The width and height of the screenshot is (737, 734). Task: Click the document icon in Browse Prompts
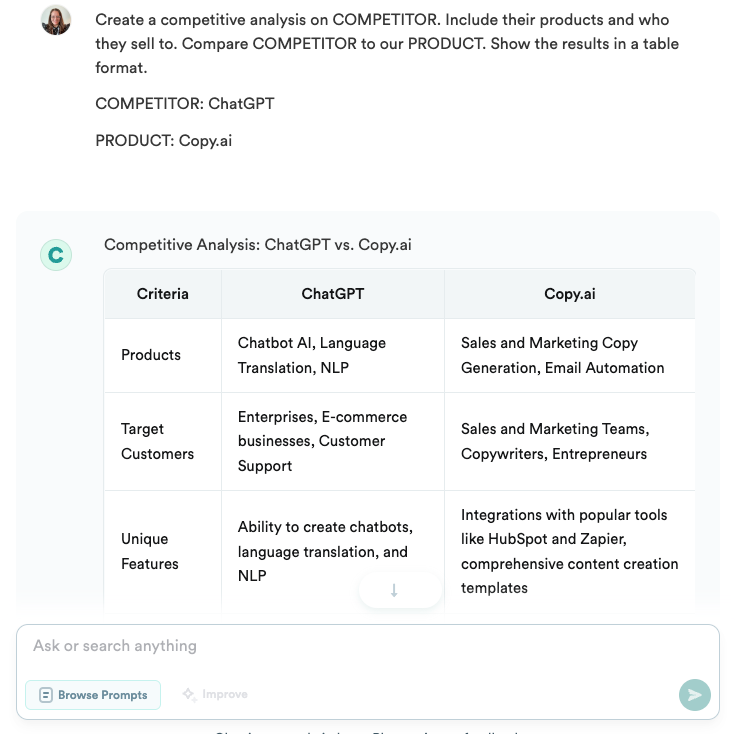click(x=45, y=695)
